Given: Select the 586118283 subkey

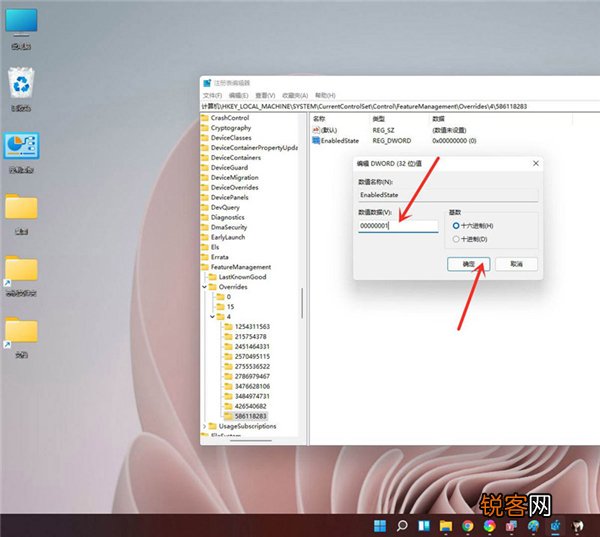Looking at the screenshot, I should pyautogui.click(x=250, y=416).
